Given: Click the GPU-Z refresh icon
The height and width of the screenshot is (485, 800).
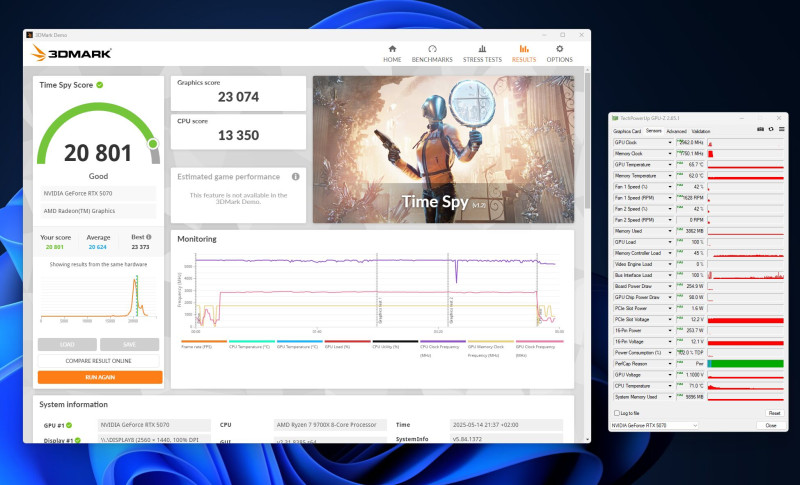Looking at the screenshot, I should coord(771,130).
